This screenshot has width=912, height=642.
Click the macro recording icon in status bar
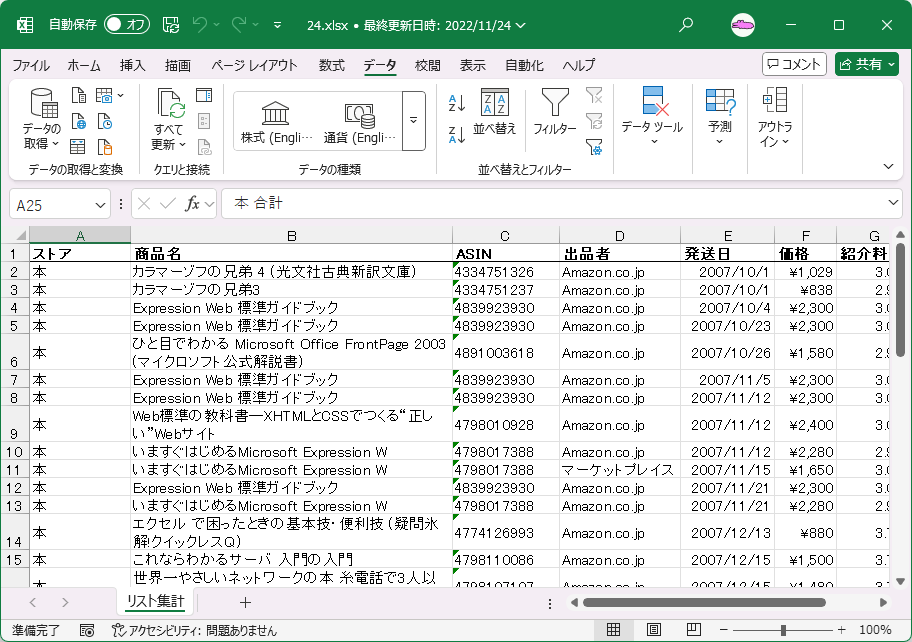[x=87, y=630]
